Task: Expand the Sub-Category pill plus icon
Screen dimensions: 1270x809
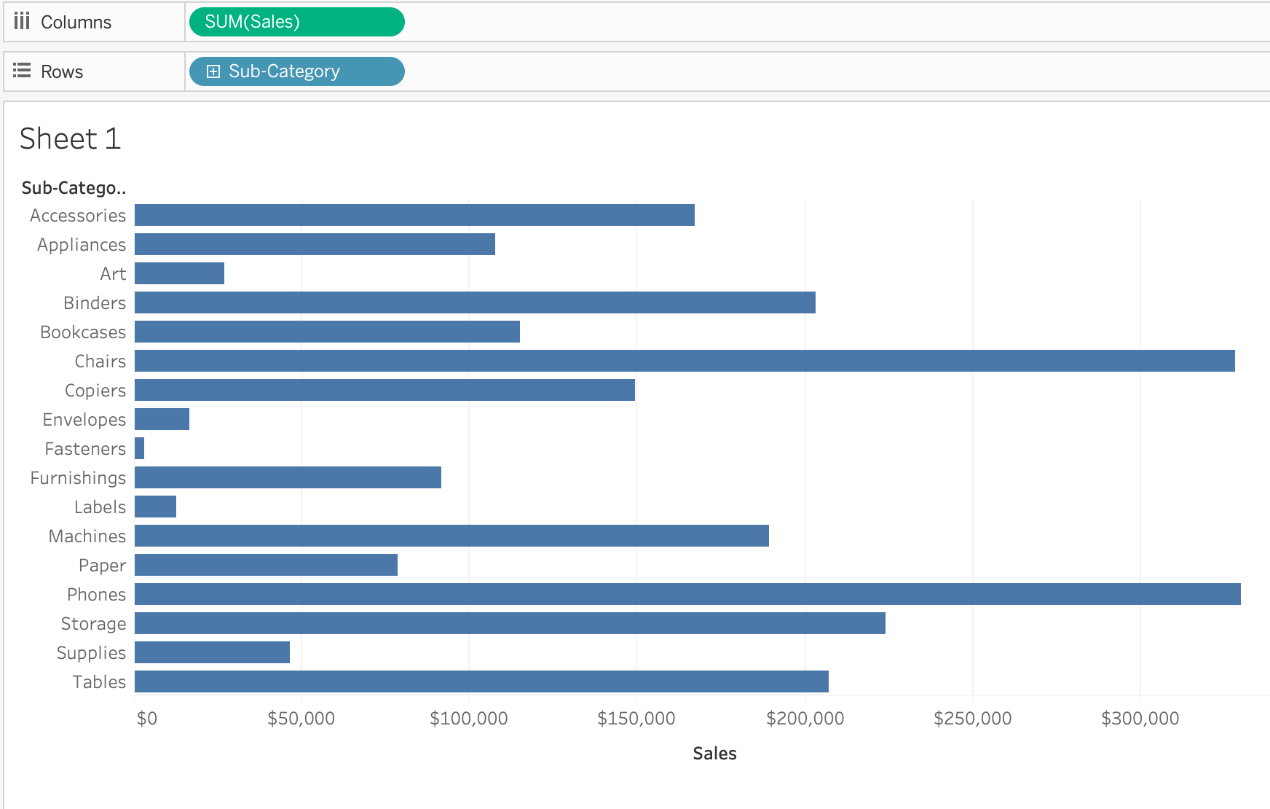Action: click(x=213, y=72)
